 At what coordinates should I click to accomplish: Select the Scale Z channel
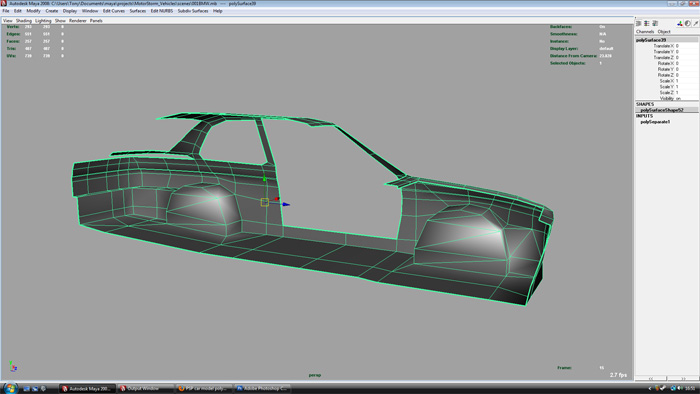coord(667,92)
